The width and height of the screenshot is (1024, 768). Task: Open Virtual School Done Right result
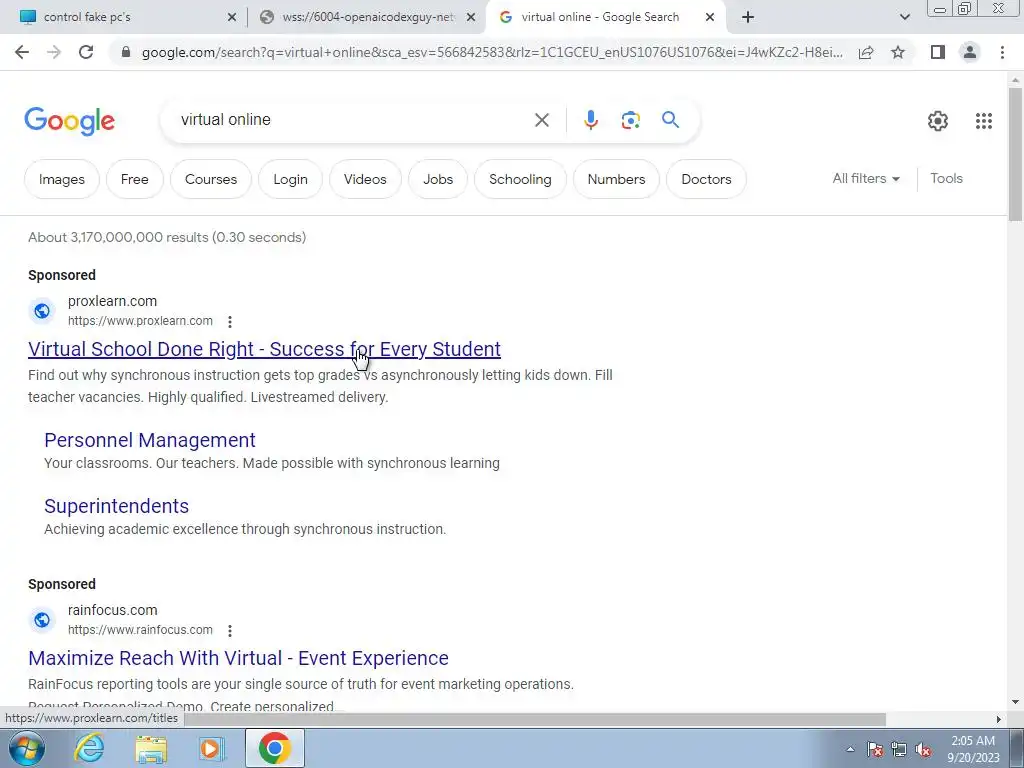pos(264,349)
